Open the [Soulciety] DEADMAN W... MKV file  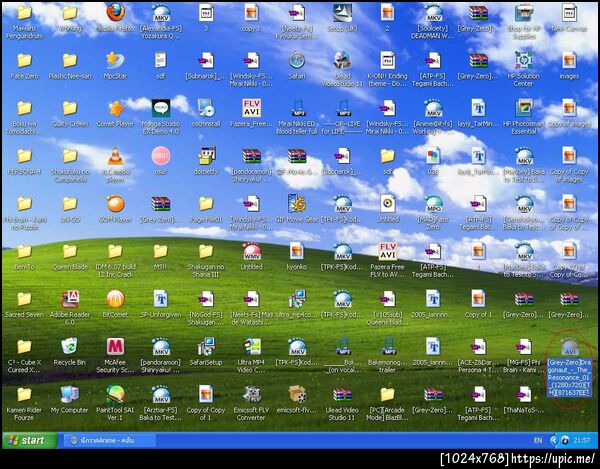click(433, 13)
